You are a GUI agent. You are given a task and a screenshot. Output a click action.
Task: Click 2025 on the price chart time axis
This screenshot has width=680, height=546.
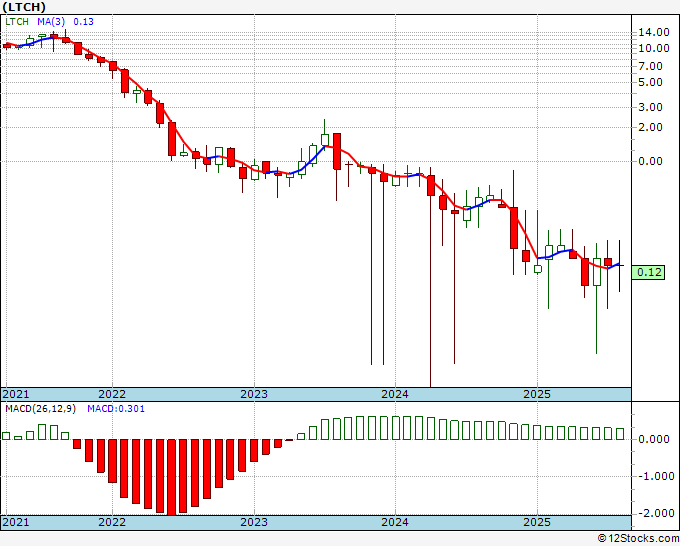(x=537, y=394)
